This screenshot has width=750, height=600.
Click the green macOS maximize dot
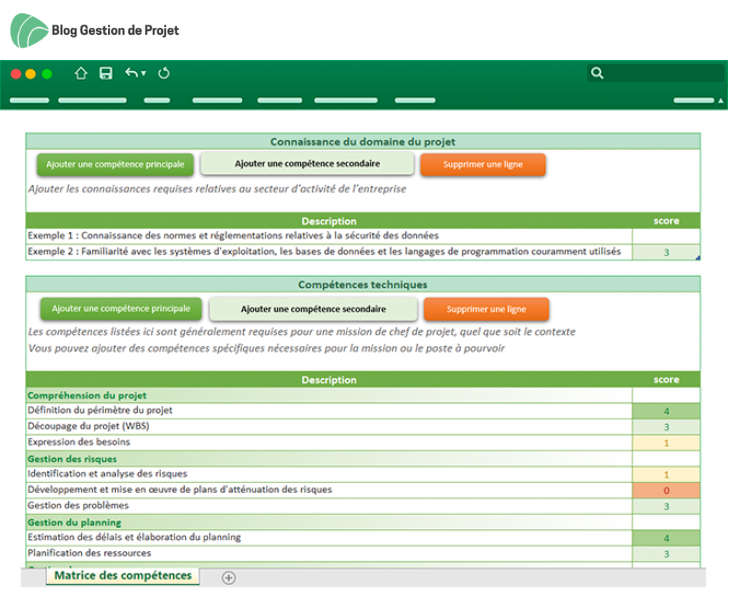click(47, 74)
